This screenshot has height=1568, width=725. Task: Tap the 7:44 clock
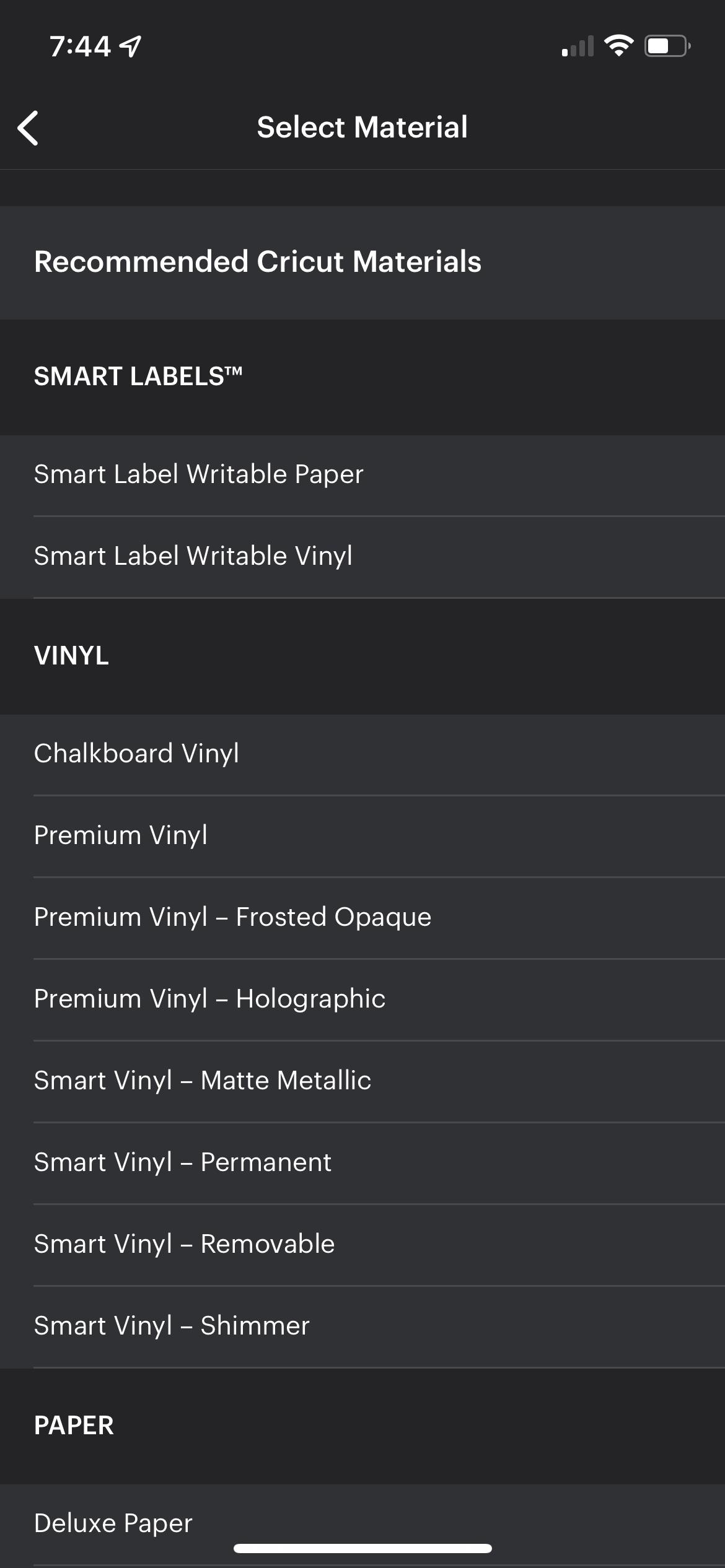point(80,46)
